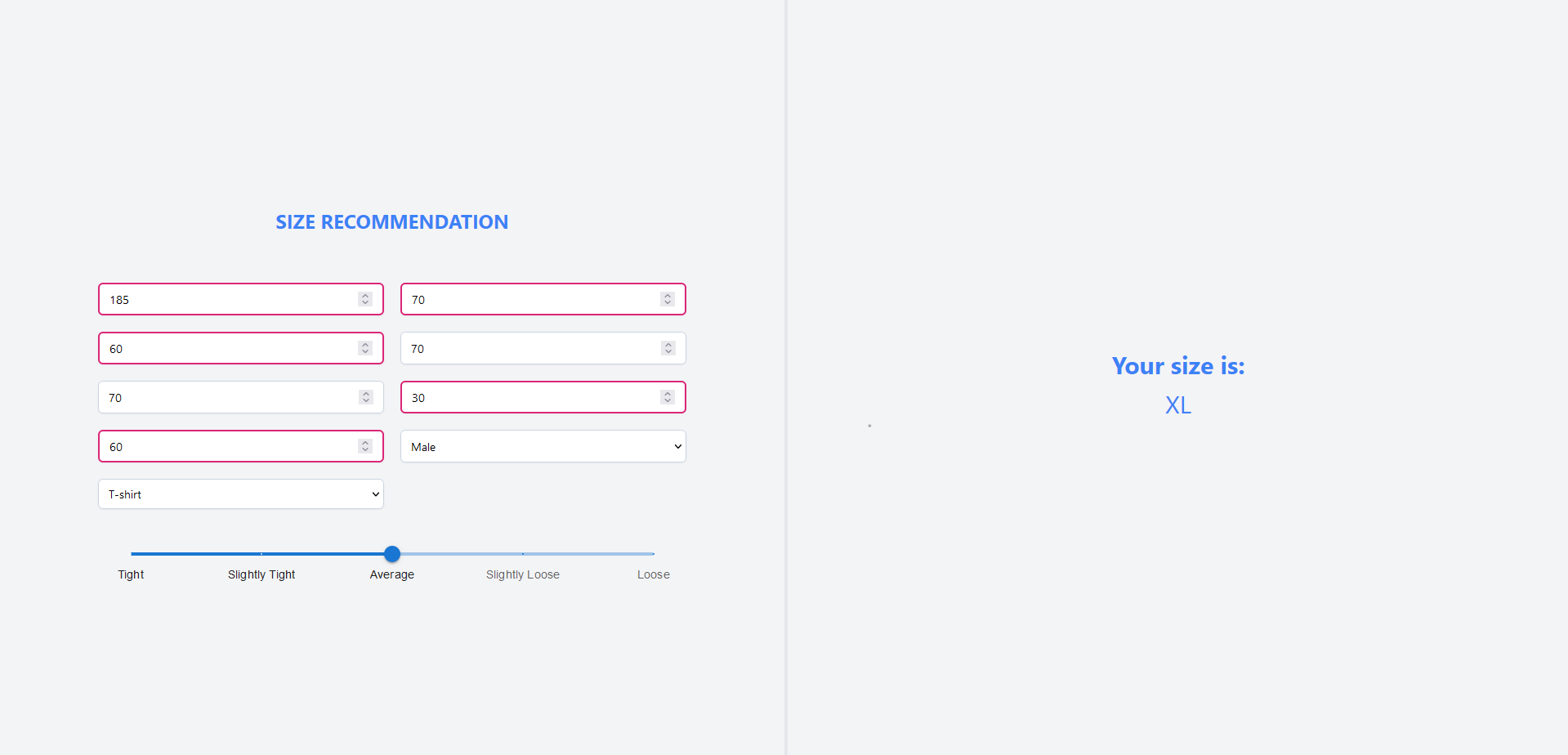Click inside the 30 value input field

pyautogui.click(x=531, y=397)
